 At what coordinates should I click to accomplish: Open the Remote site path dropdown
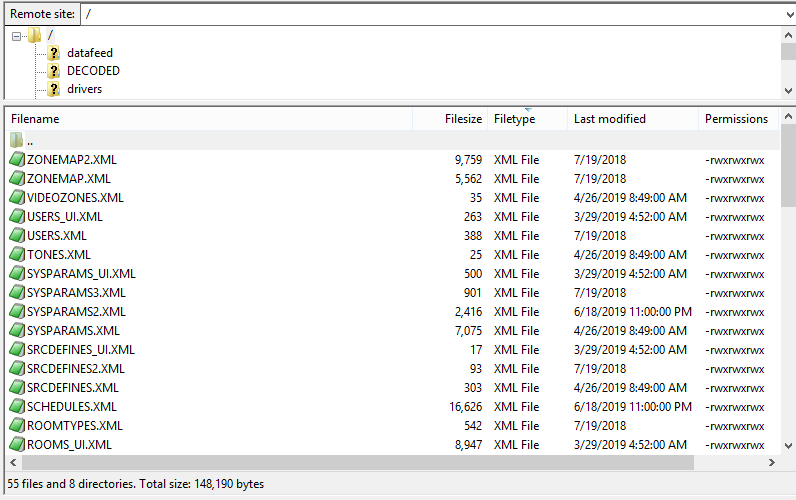787,15
